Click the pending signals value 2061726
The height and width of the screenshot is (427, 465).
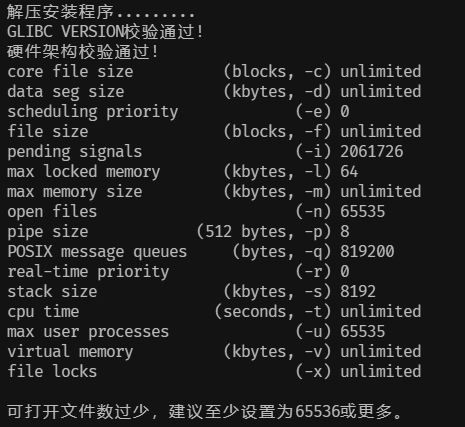[x=372, y=152]
